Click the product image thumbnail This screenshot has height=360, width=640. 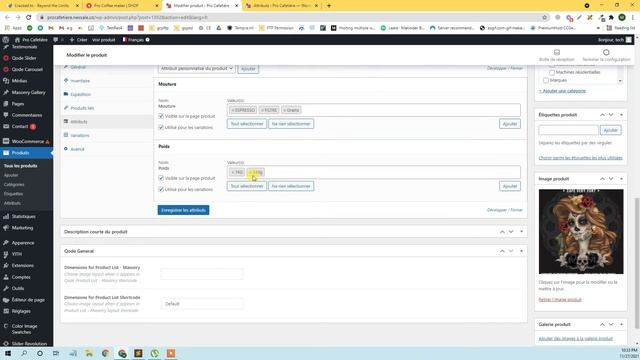click(x=581, y=231)
